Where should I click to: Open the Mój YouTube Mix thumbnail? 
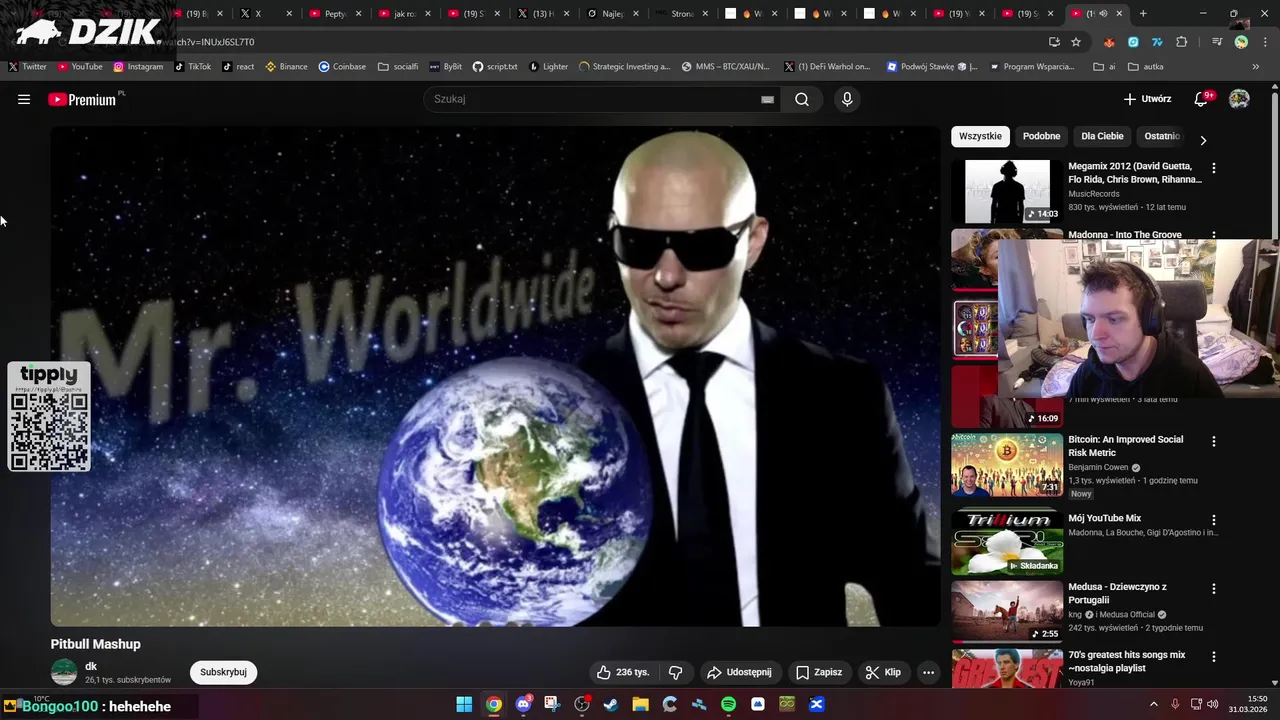(x=1007, y=543)
